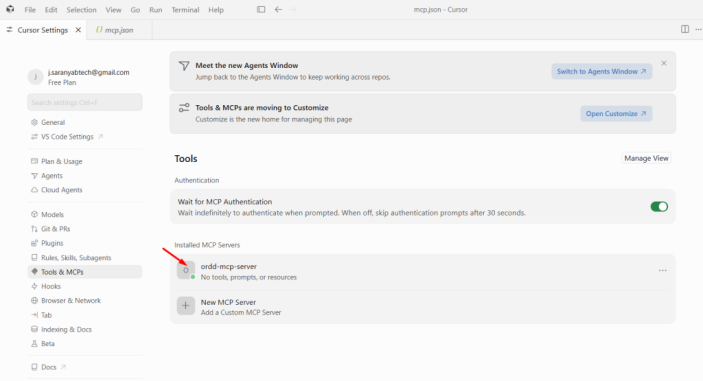Open the Selection menu
The width and height of the screenshot is (703, 381).
tap(81, 9)
